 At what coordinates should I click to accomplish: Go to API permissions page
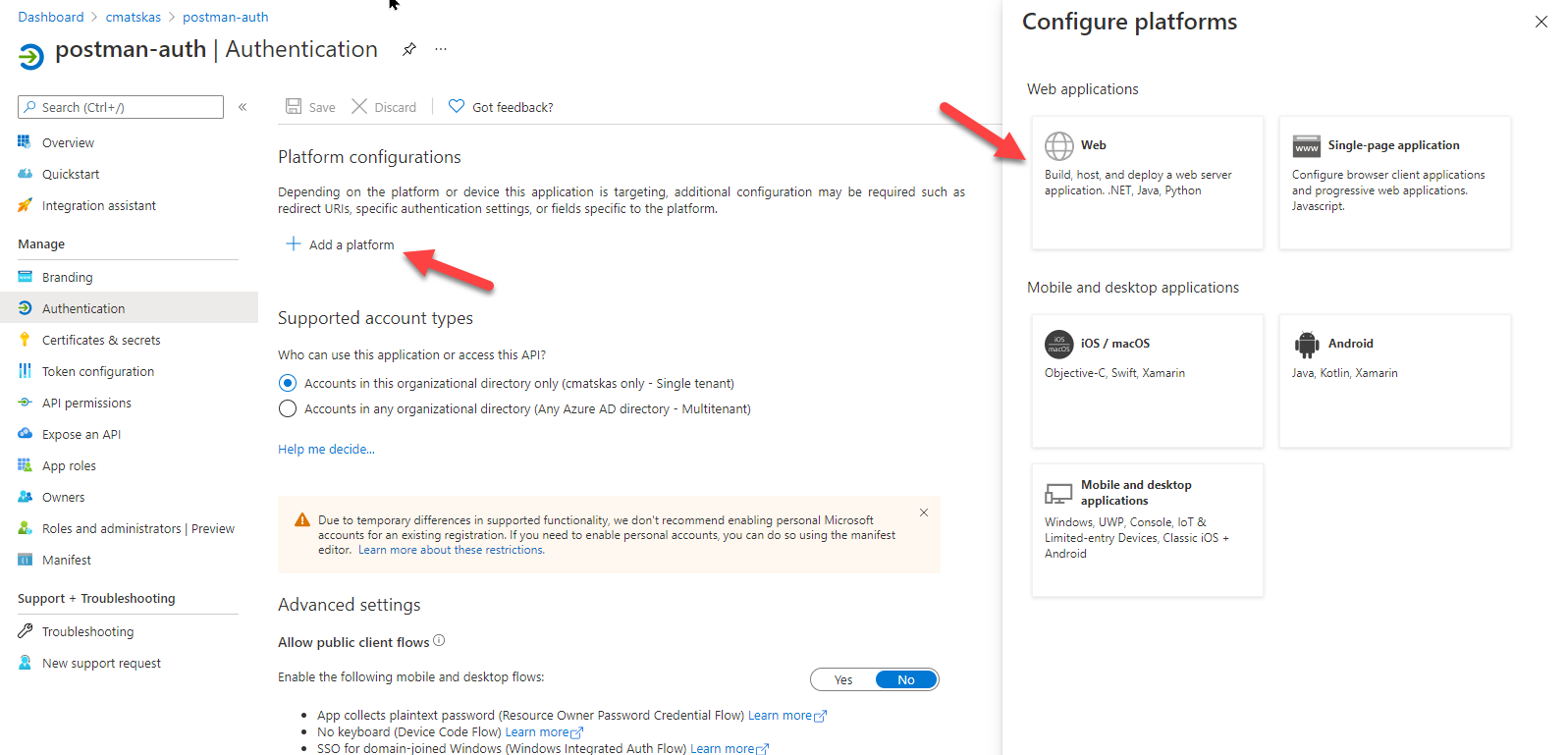[x=86, y=403]
